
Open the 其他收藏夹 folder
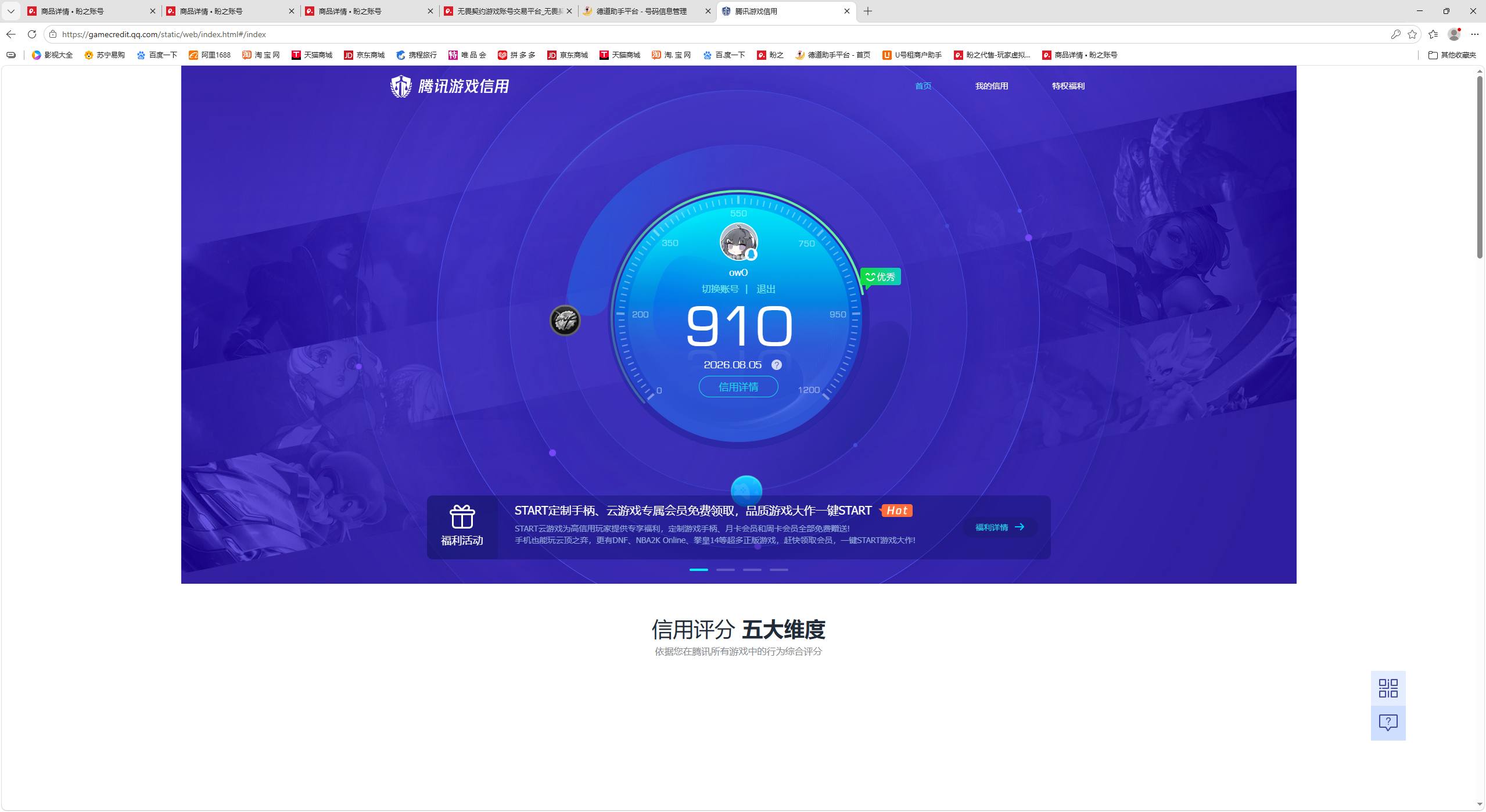[x=1452, y=55]
